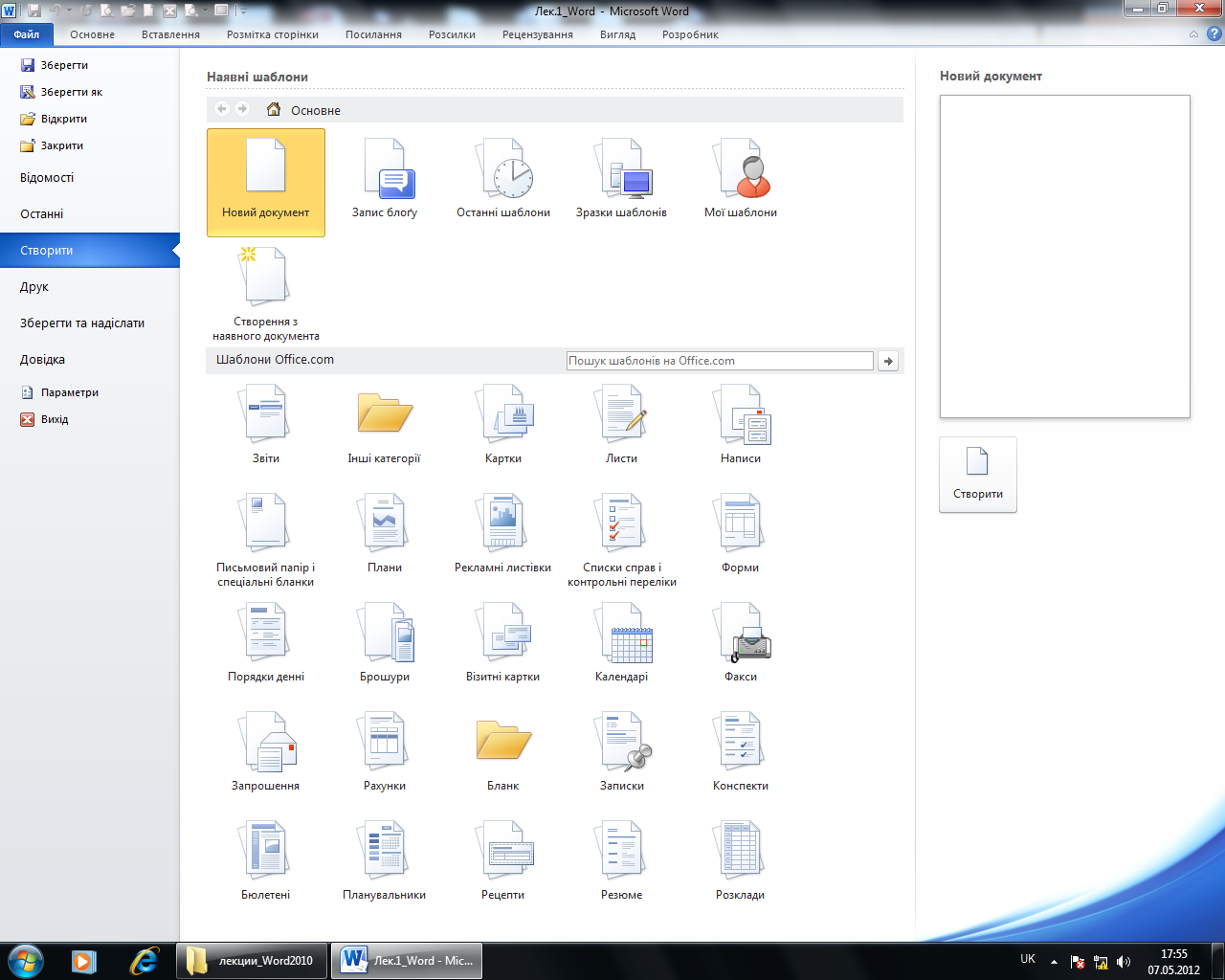Open the Рецепти template category
Image resolution: width=1225 pixels, height=980 pixels.
tap(503, 860)
